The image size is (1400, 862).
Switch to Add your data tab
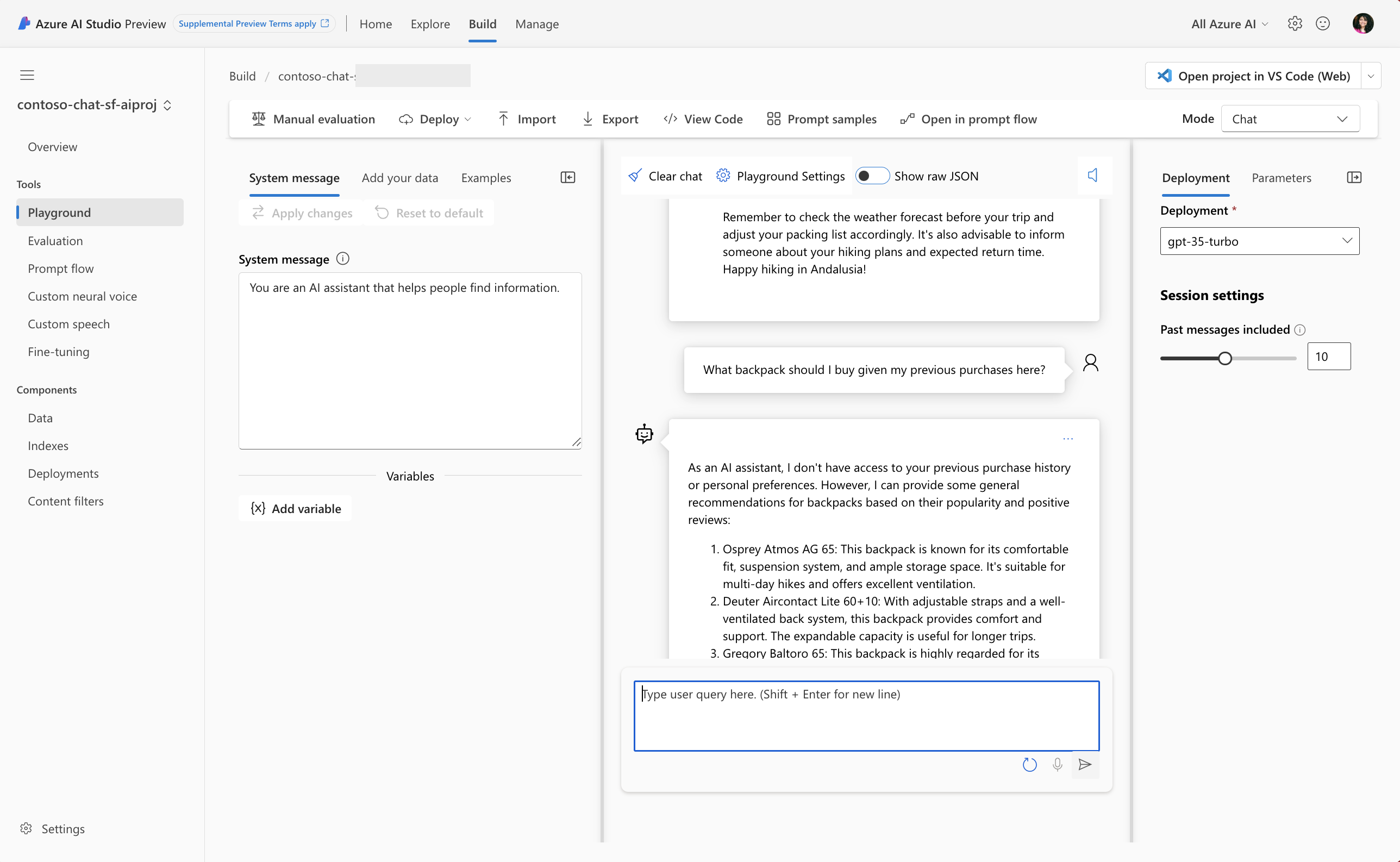click(x=399, y=178)
